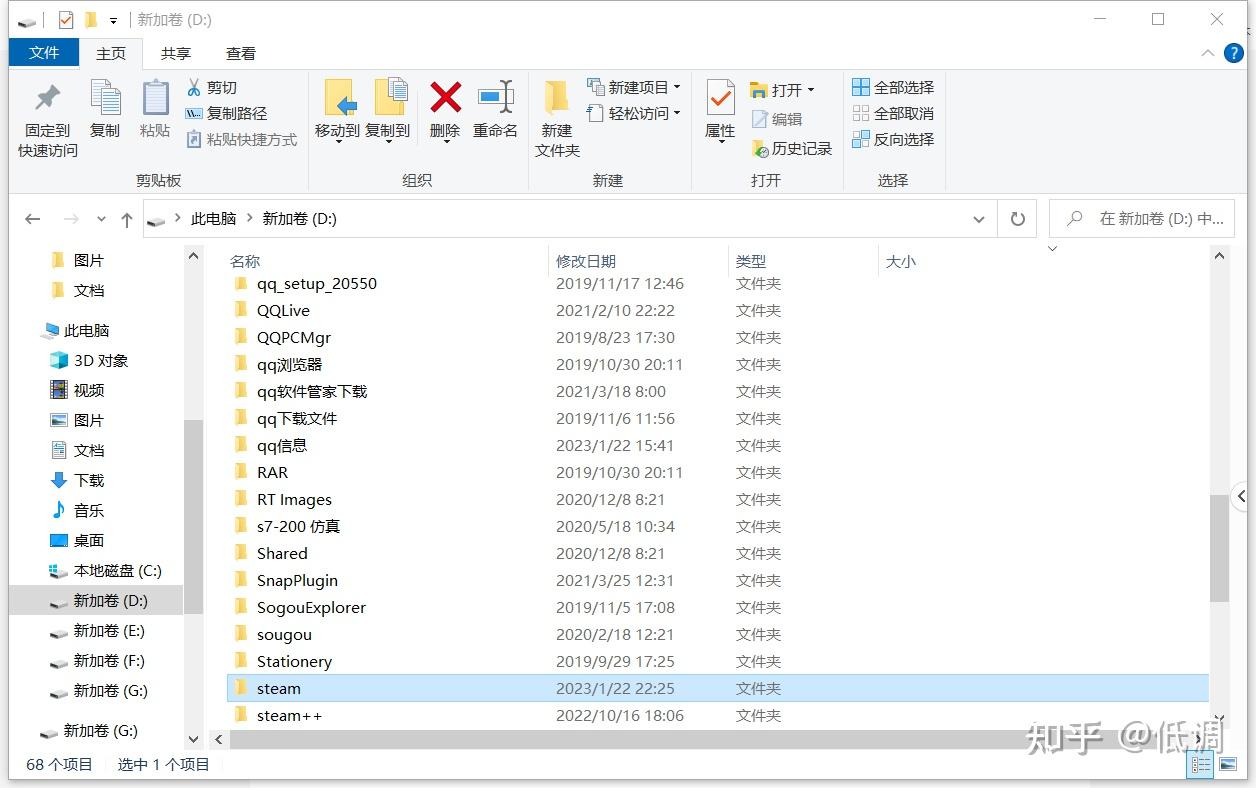This screenshot has height=788, width=1256.
Task: Select the QQLive folder row
Action: pos(718,310)
